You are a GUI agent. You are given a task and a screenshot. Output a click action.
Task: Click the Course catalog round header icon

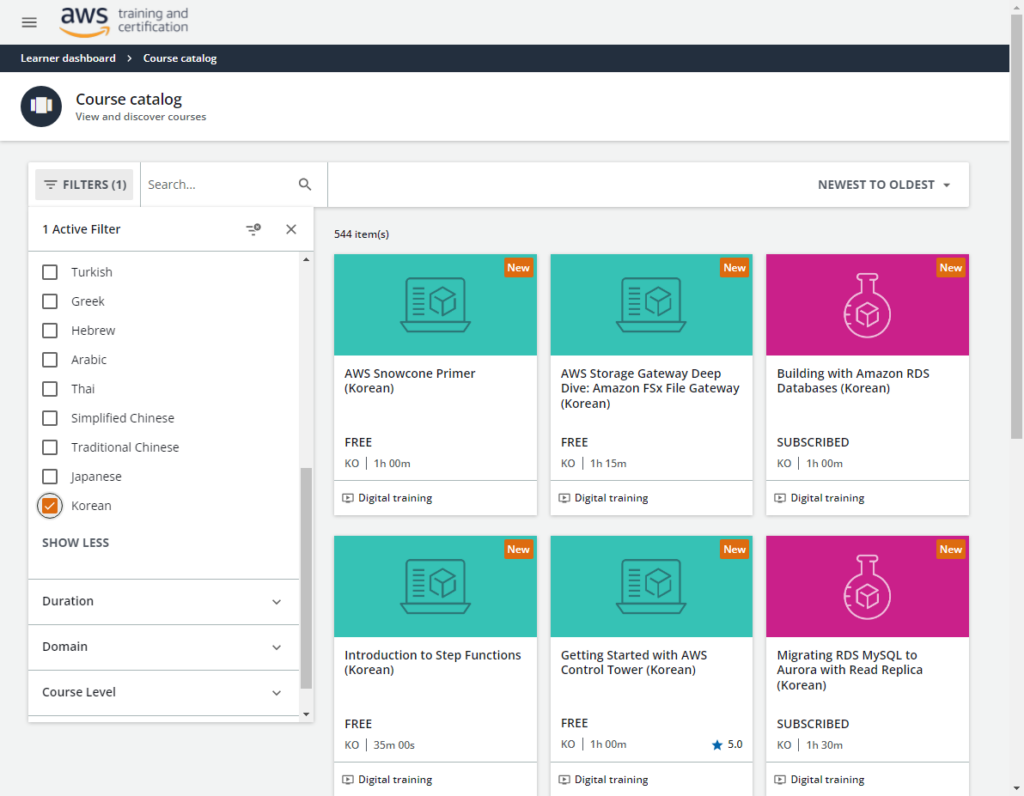pyautogui.click(x=41, y=106)
